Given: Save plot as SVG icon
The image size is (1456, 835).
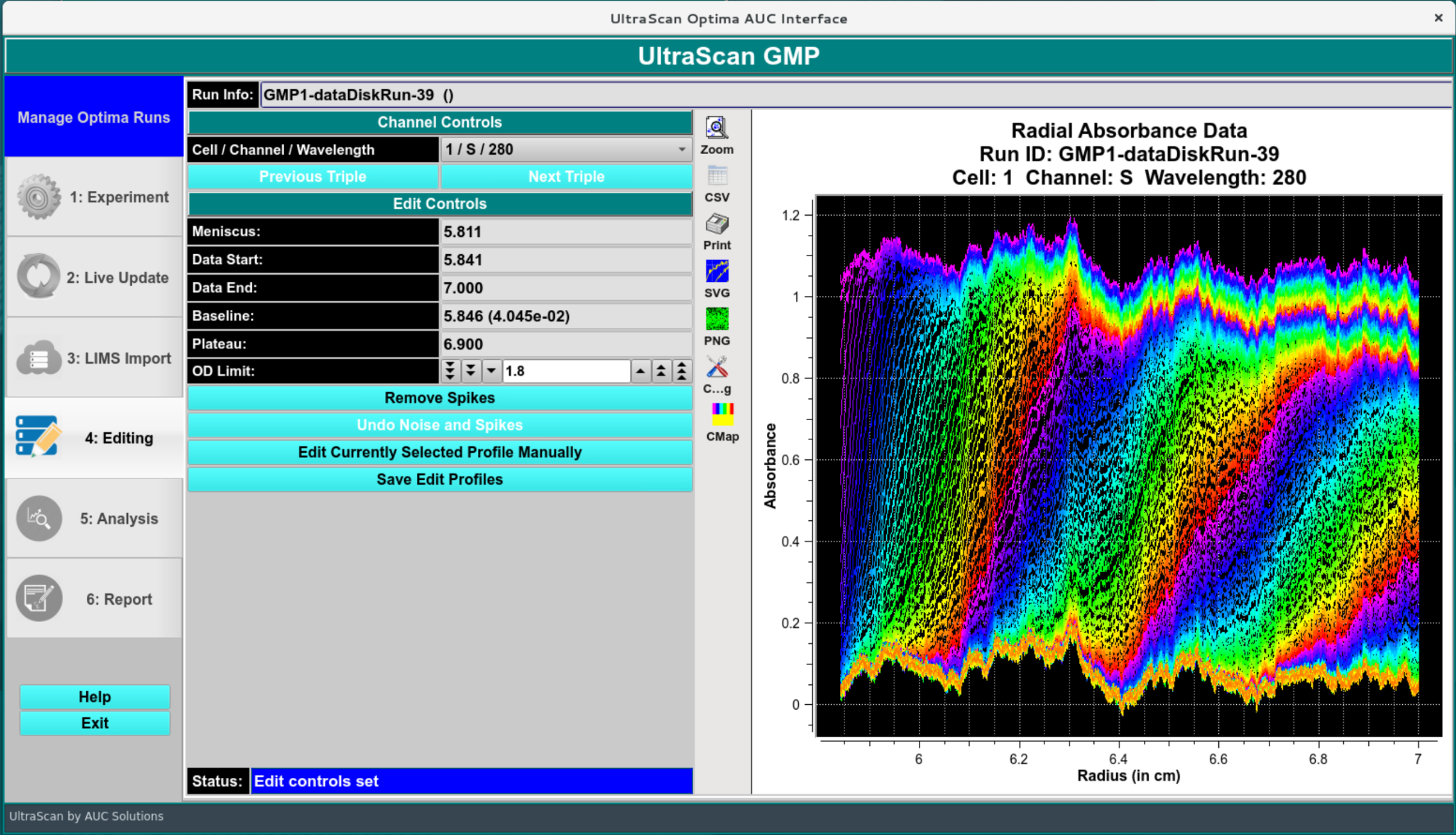Looking at the screenshot, I should (x=716, y=272).
